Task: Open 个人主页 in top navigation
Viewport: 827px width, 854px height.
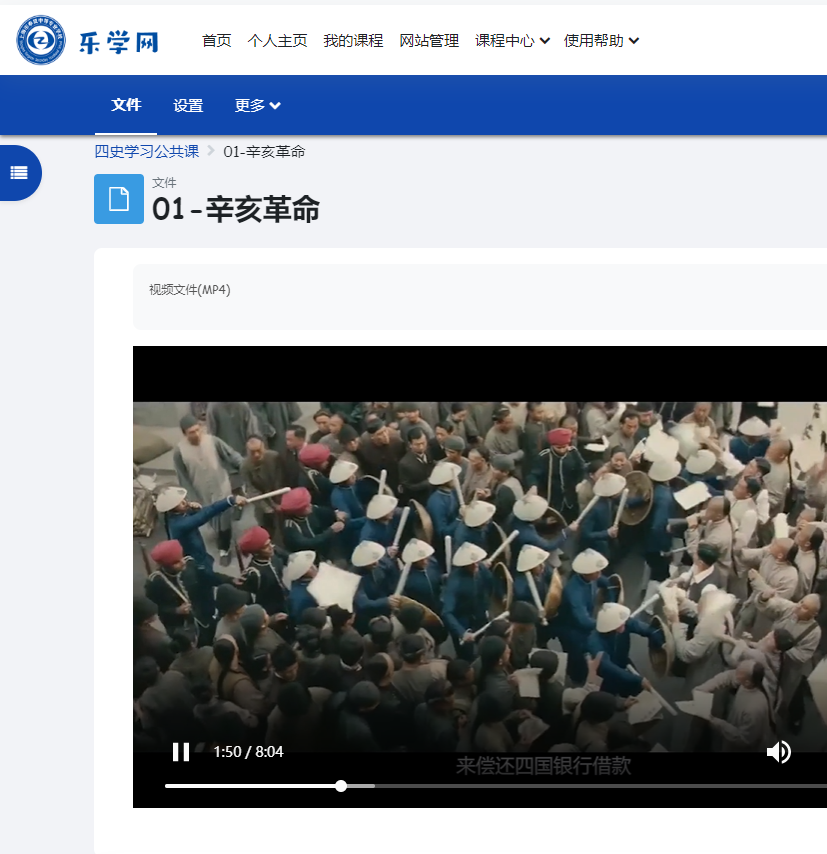Action: 277,41
